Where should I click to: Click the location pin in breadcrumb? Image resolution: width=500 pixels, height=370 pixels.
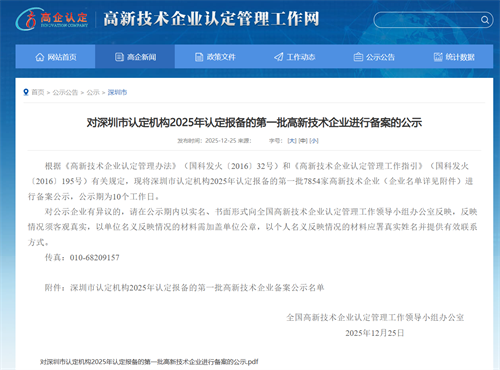click(26, 92)
